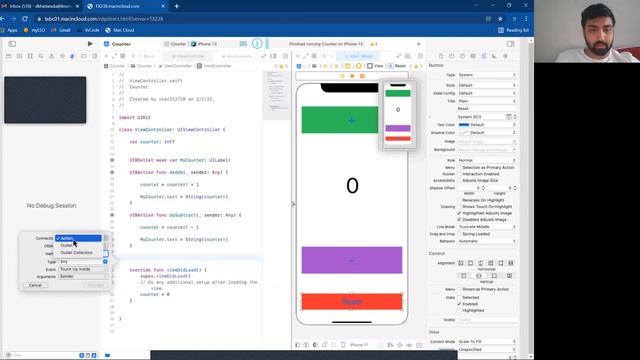Open the Style Default dropdown
The width and height of the screenshot is (640, 360).
487,85
